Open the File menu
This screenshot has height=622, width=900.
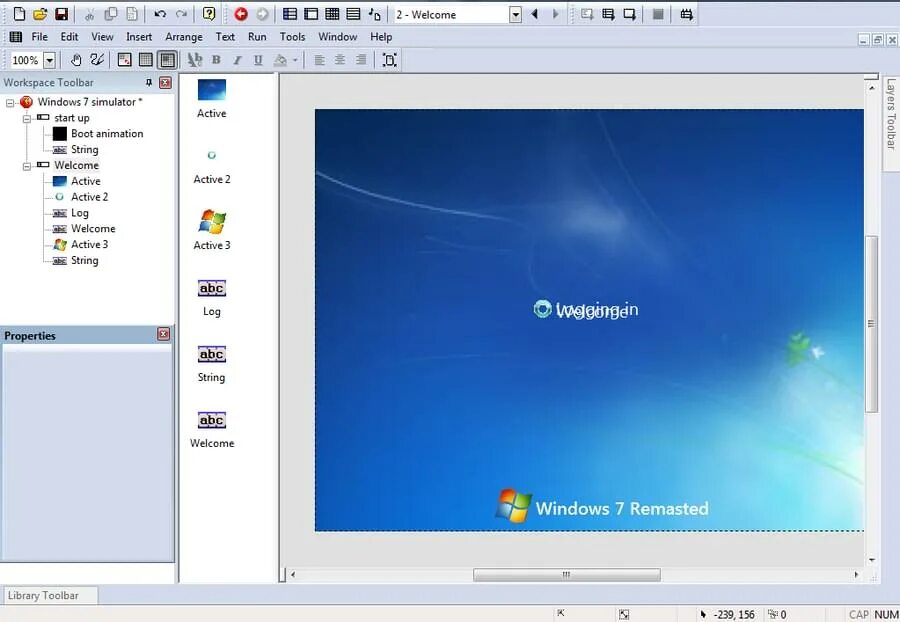pyautogui.click(x=40, y=37)
